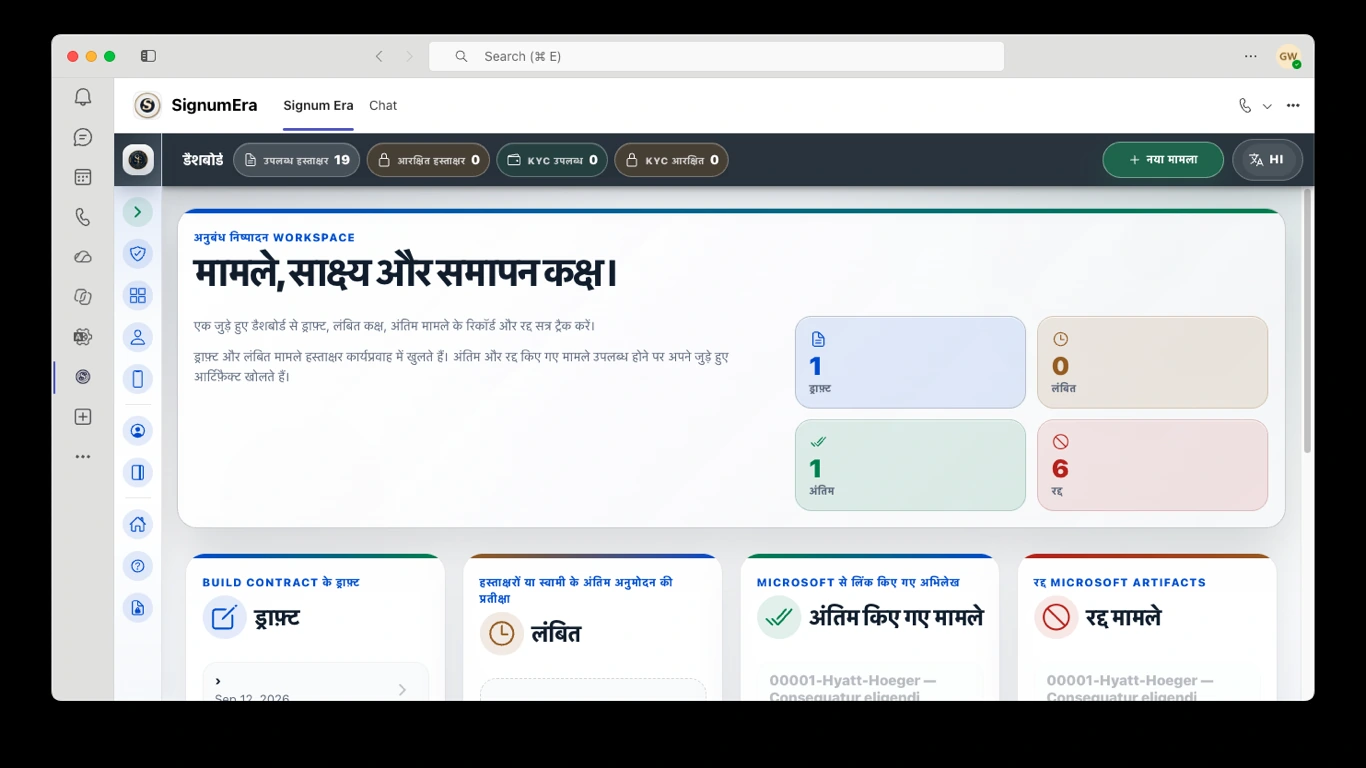The width and height of the screenshot is (1366, 768).
Task: Show more Teams apps via ellipsis
Action: [x=83, y=457]
